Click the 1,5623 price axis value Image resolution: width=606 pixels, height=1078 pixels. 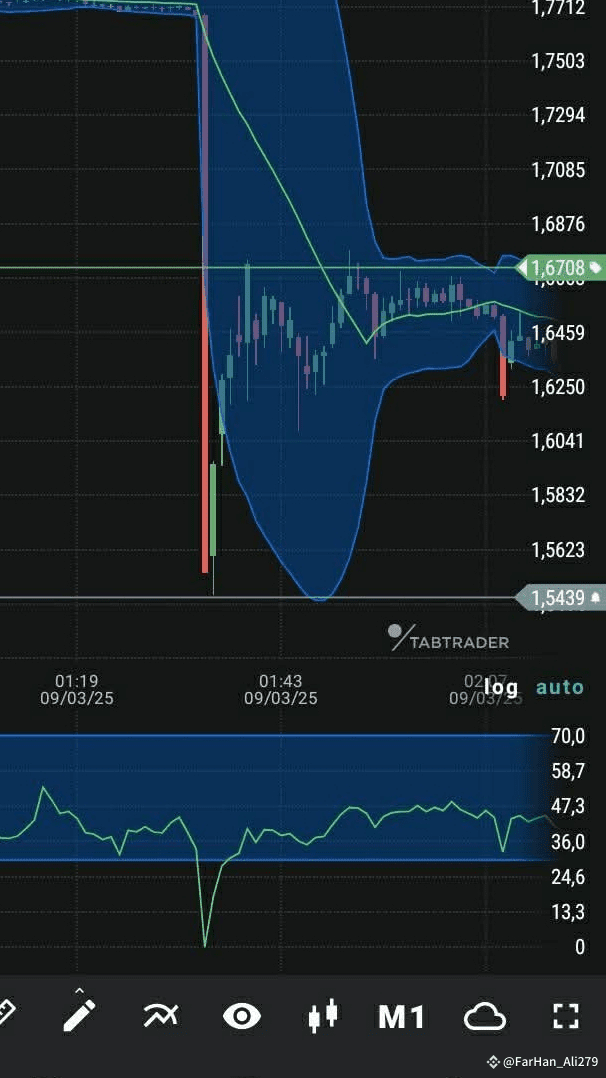click(558, 549)
